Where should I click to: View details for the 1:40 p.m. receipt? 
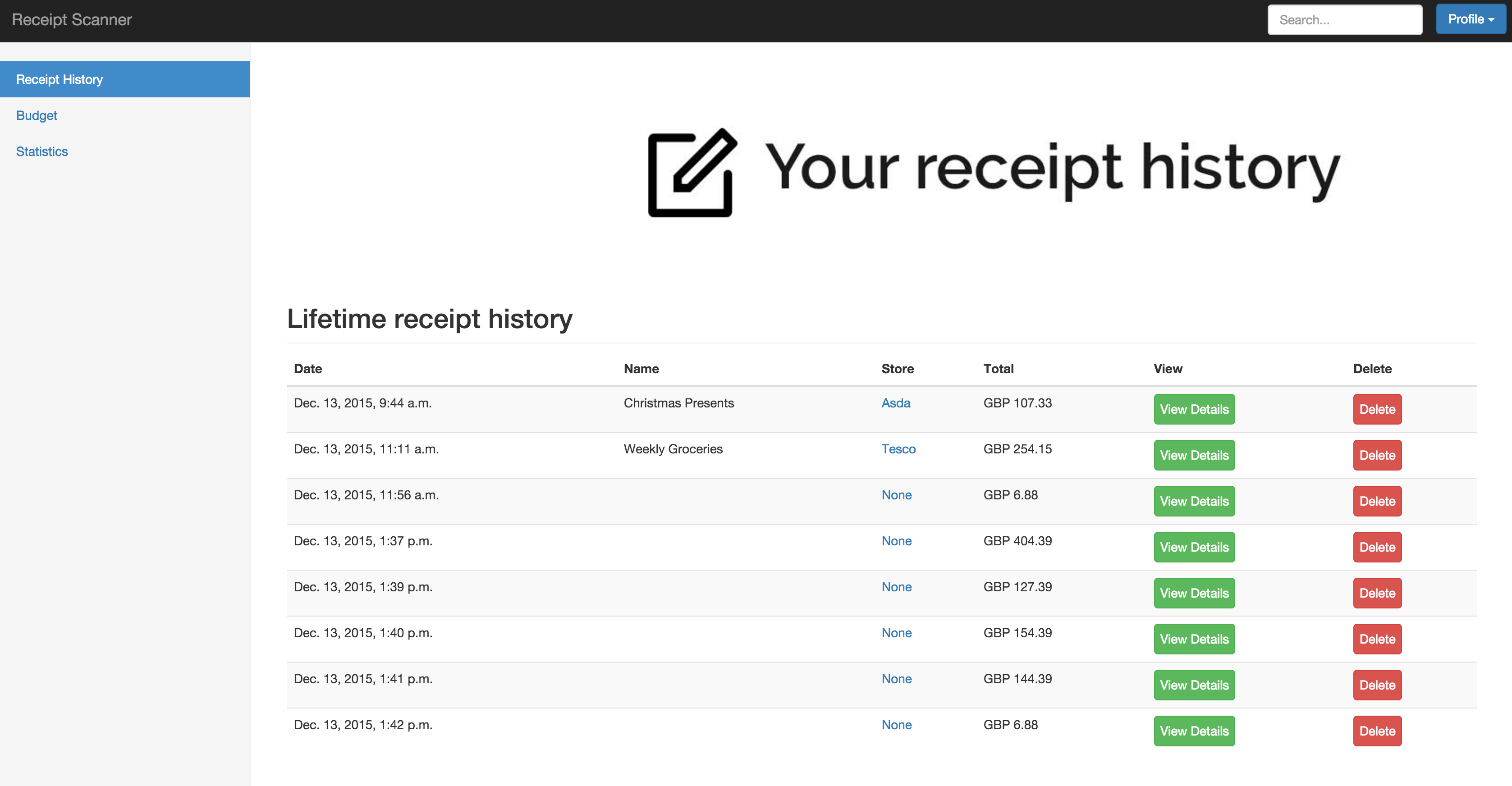coord(1193,639)
